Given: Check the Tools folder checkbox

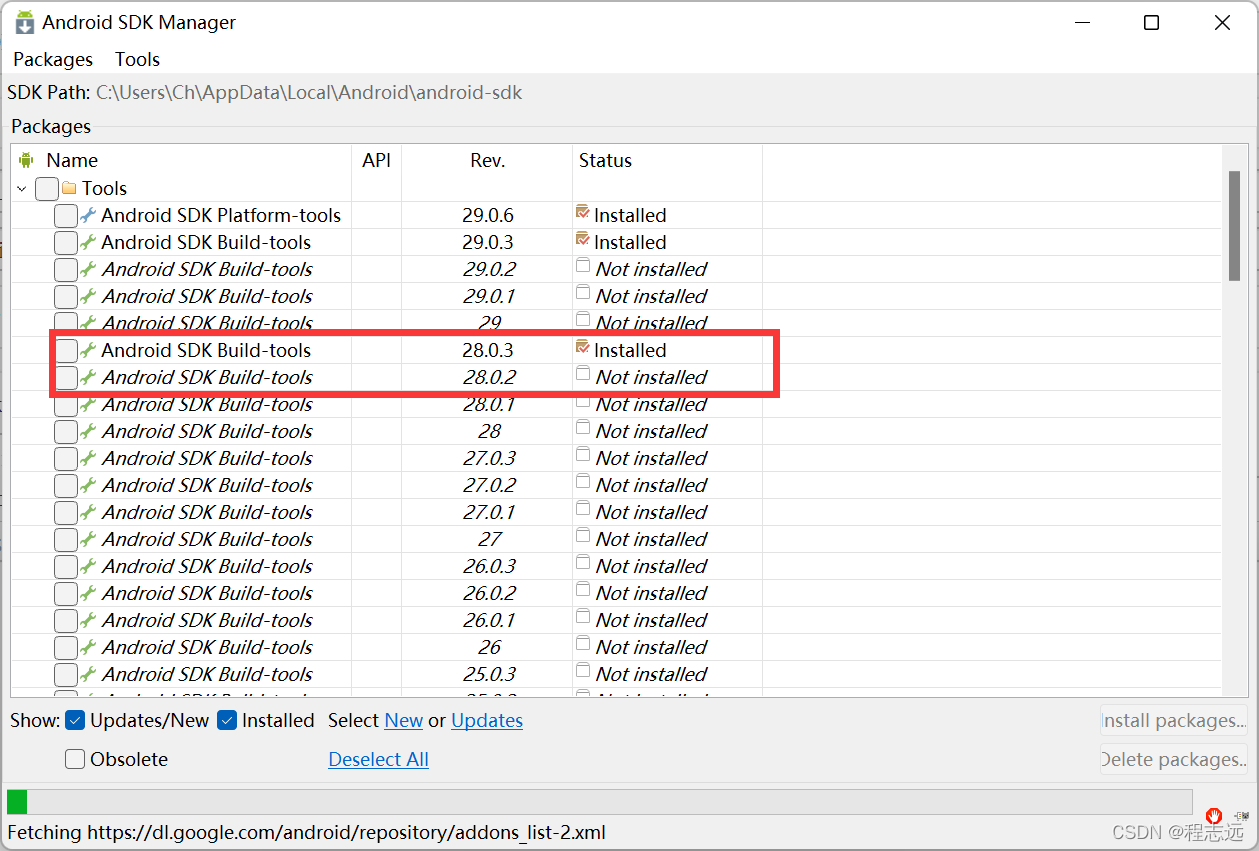Looking at the screenshot, I should (x=46, y=188).
